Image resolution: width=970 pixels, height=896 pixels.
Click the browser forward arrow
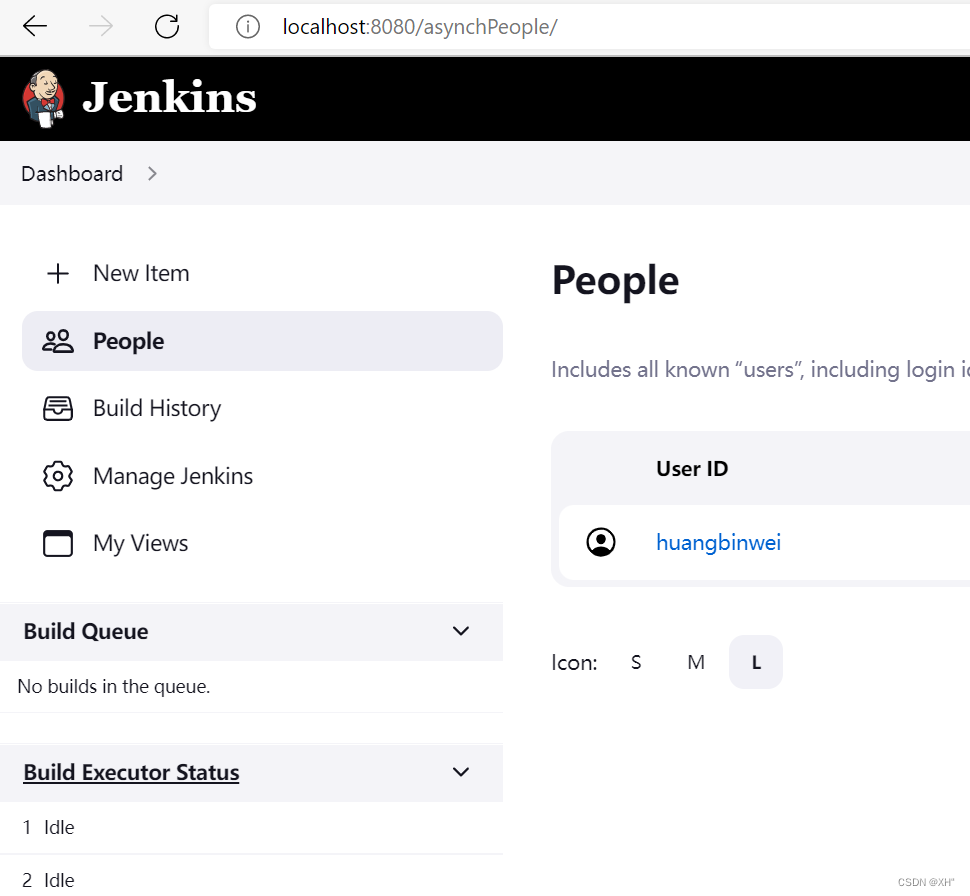tap(101, 27)
